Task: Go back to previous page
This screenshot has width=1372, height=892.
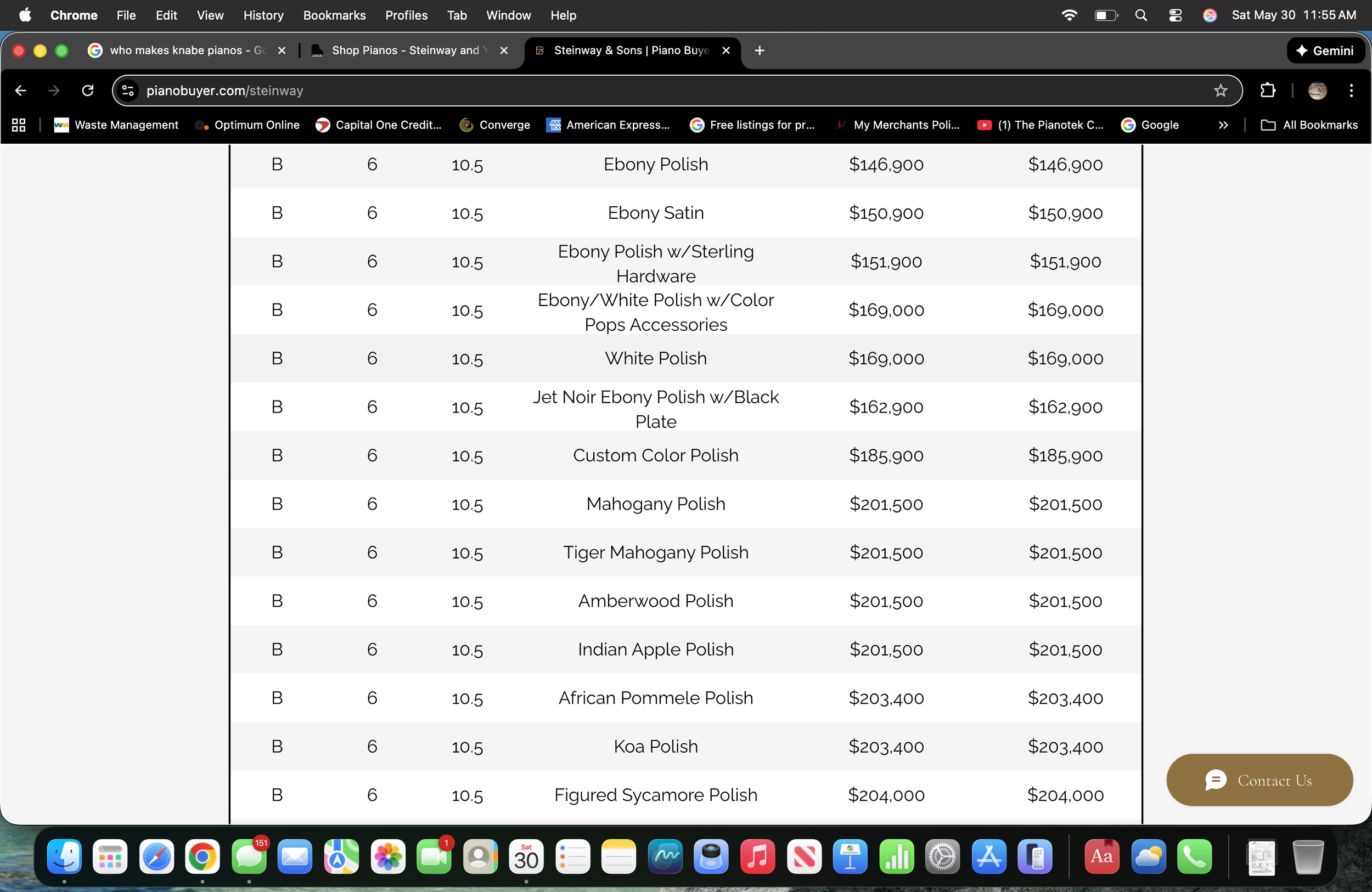Action: [x=21, y=91]
